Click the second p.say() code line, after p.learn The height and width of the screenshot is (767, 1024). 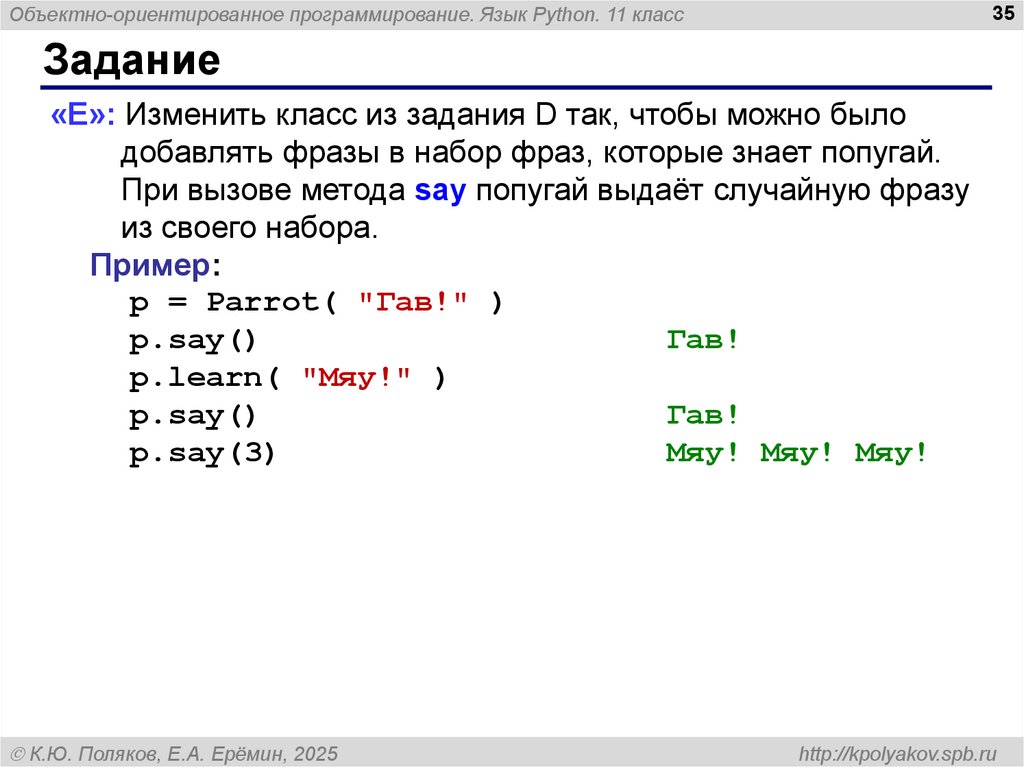[193, 416]
